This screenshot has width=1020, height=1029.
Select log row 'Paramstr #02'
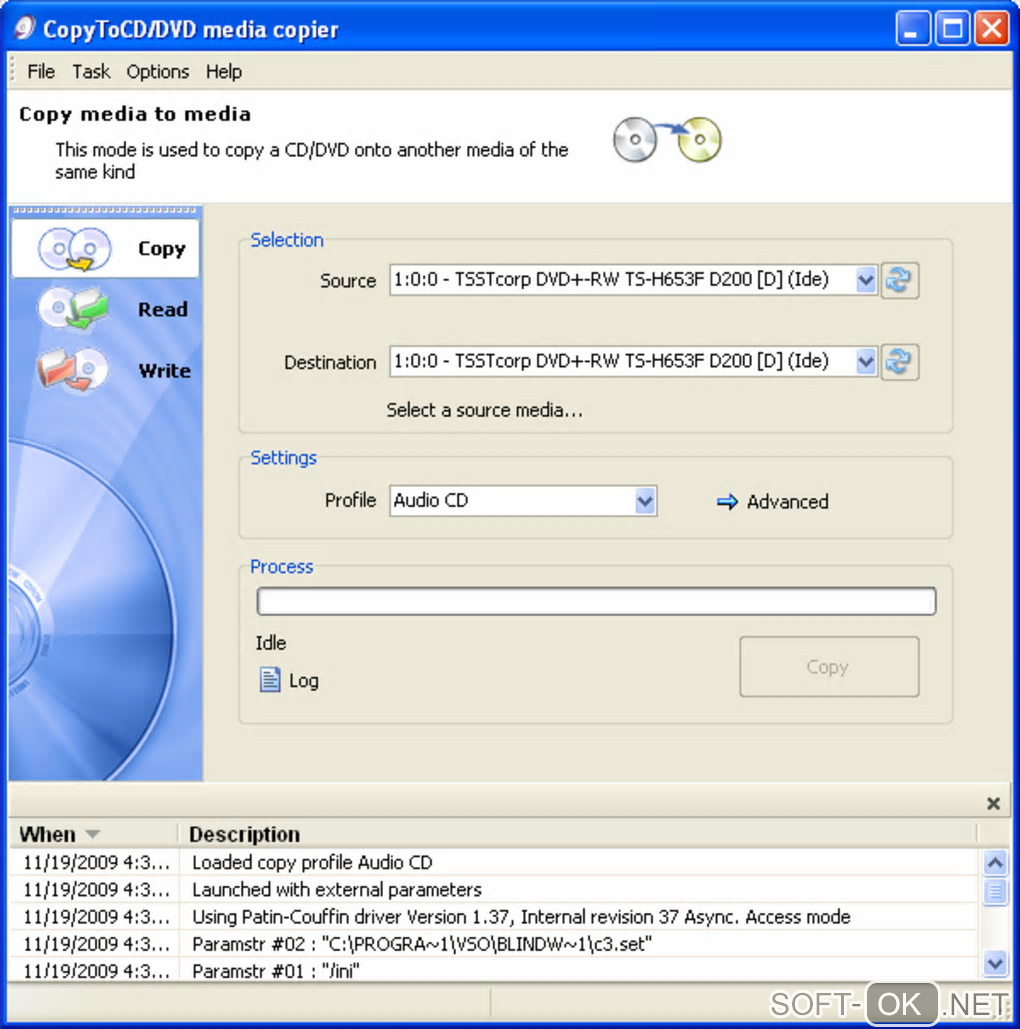[x=494, y=944]
